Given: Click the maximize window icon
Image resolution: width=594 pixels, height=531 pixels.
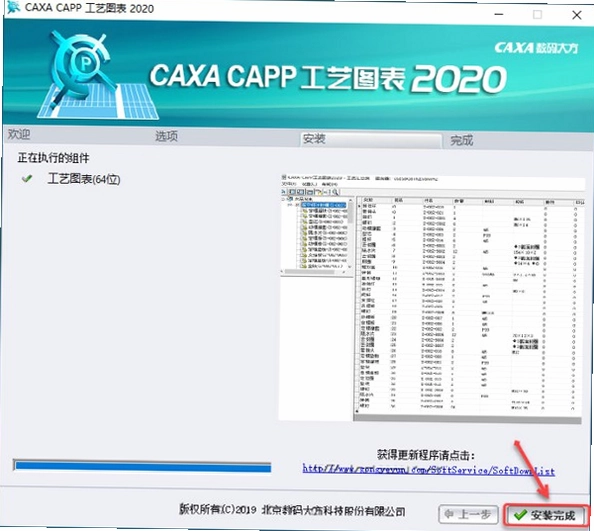Looking at the screenshot, I should pos(537,15).
